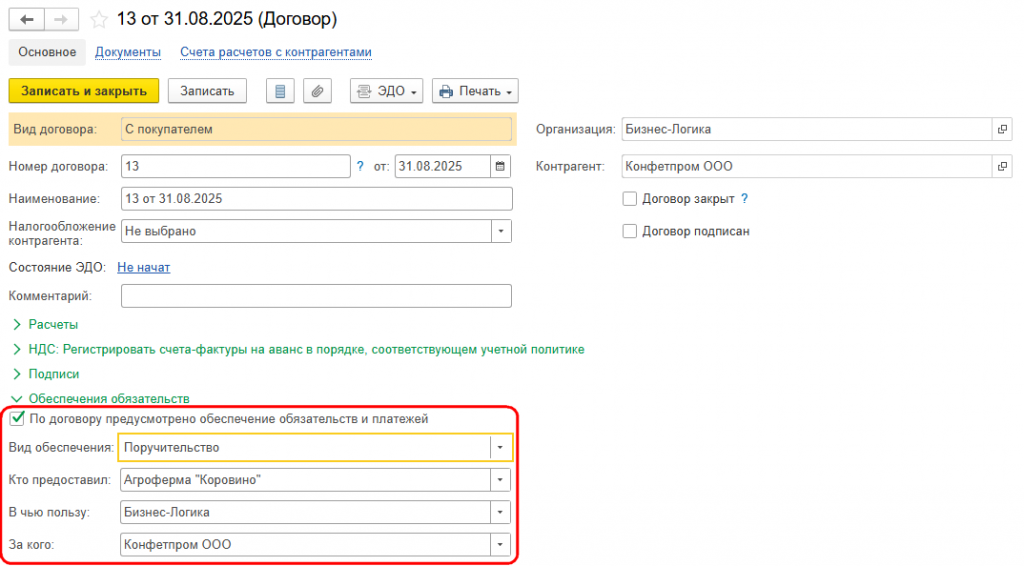Click the Номер договора input field
This screenshot has height=566, width=1024.
coord(236,166)
